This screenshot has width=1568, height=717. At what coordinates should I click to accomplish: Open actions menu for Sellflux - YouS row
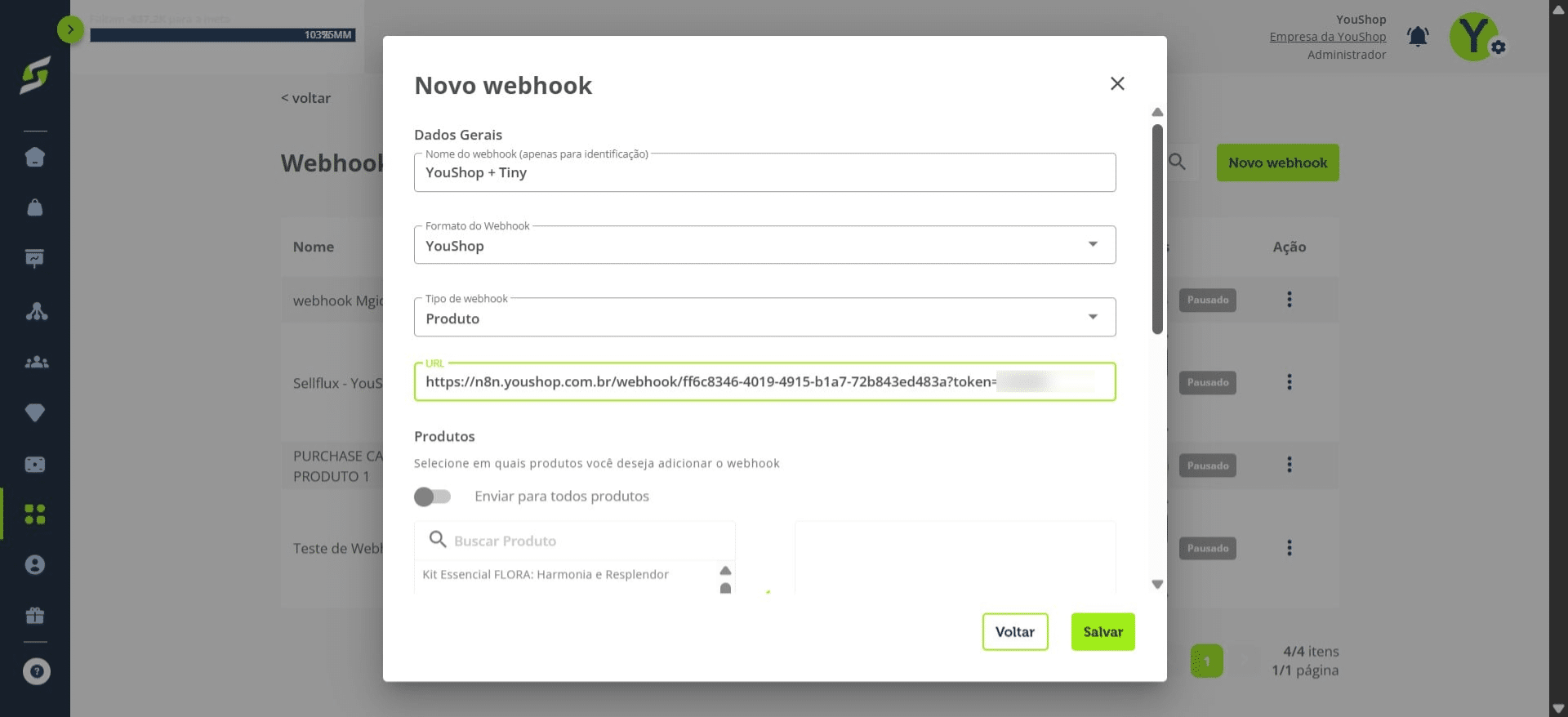1290,382
